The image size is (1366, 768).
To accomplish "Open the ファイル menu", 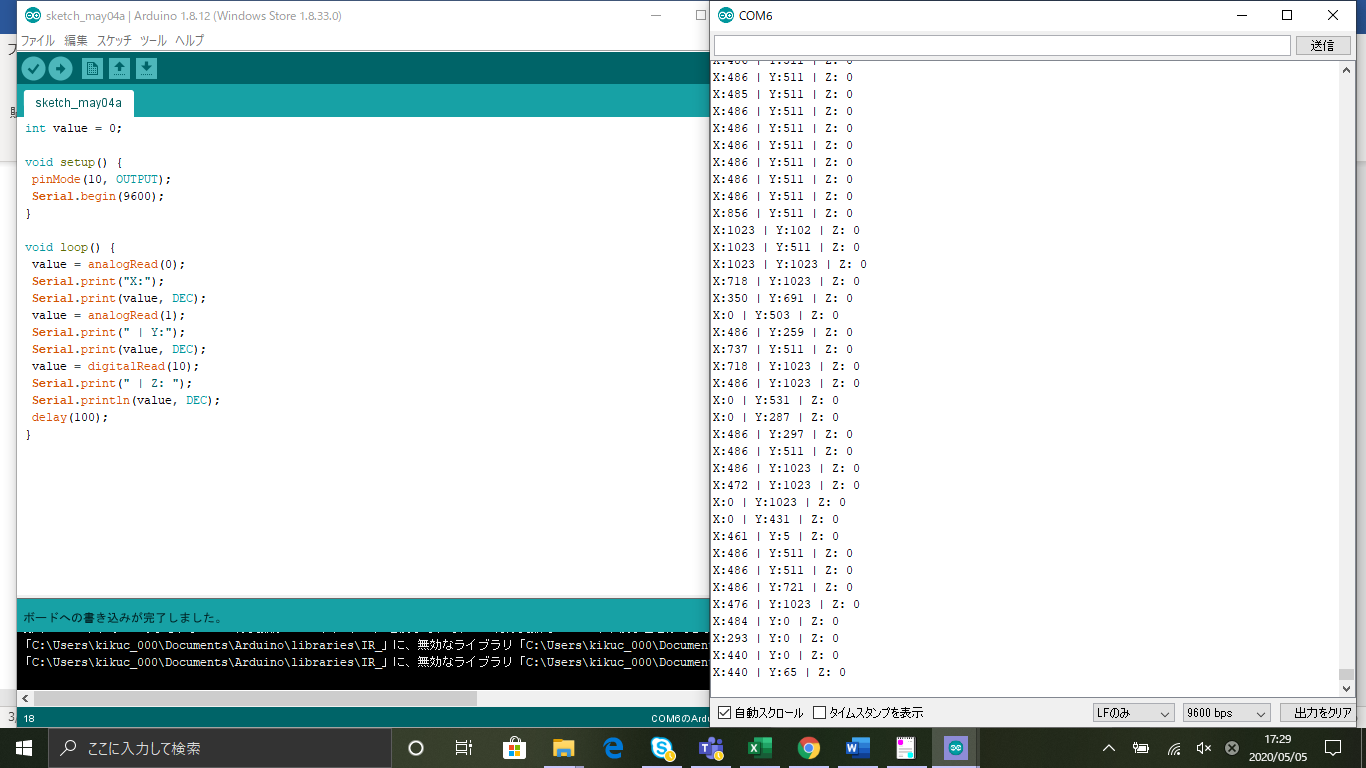I will click(x=38, y=41).
